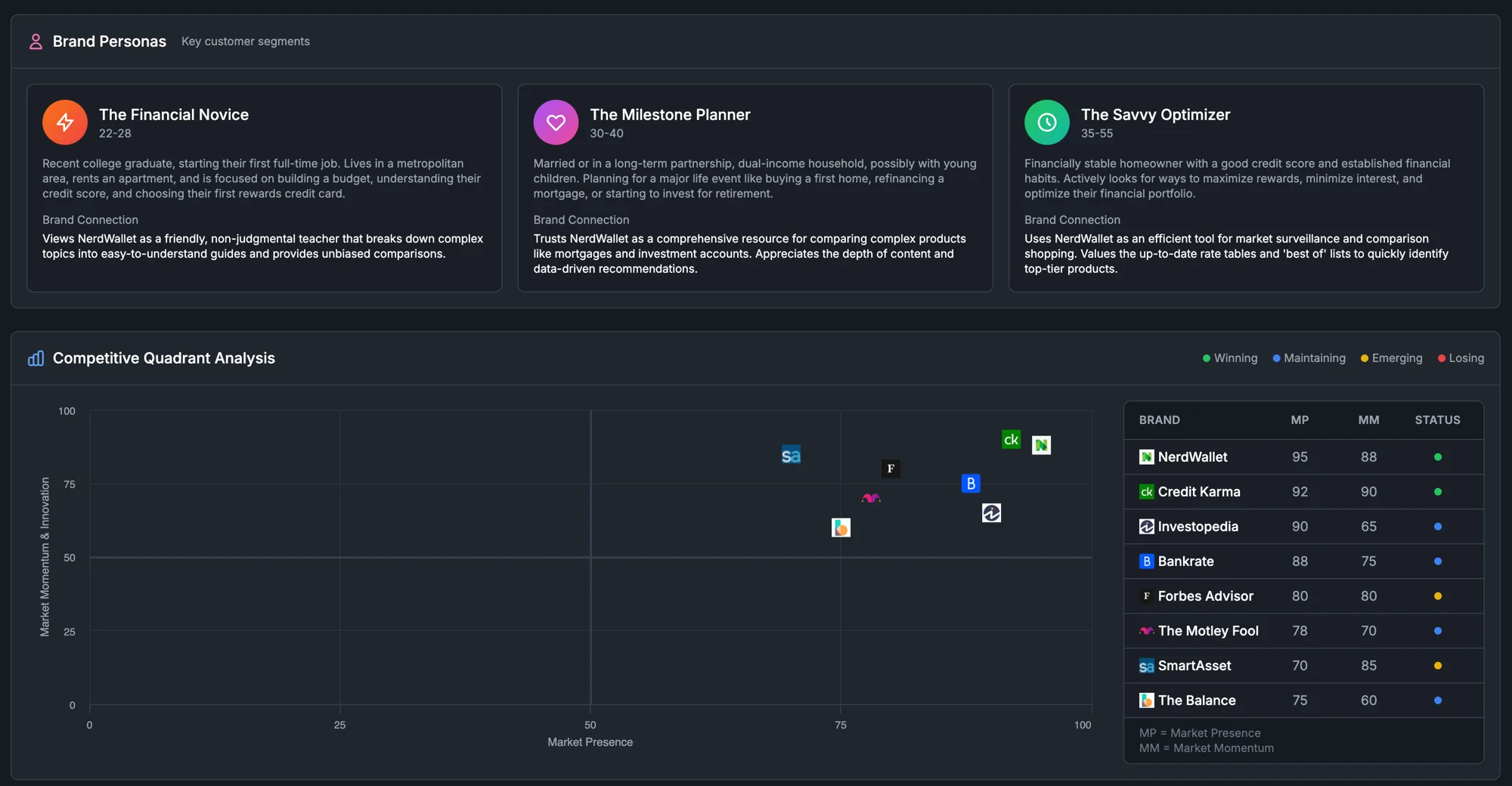Click the SmartAsset logo in the chart
The height and width of the screenshot is (786, 1512).
(791, 455)
